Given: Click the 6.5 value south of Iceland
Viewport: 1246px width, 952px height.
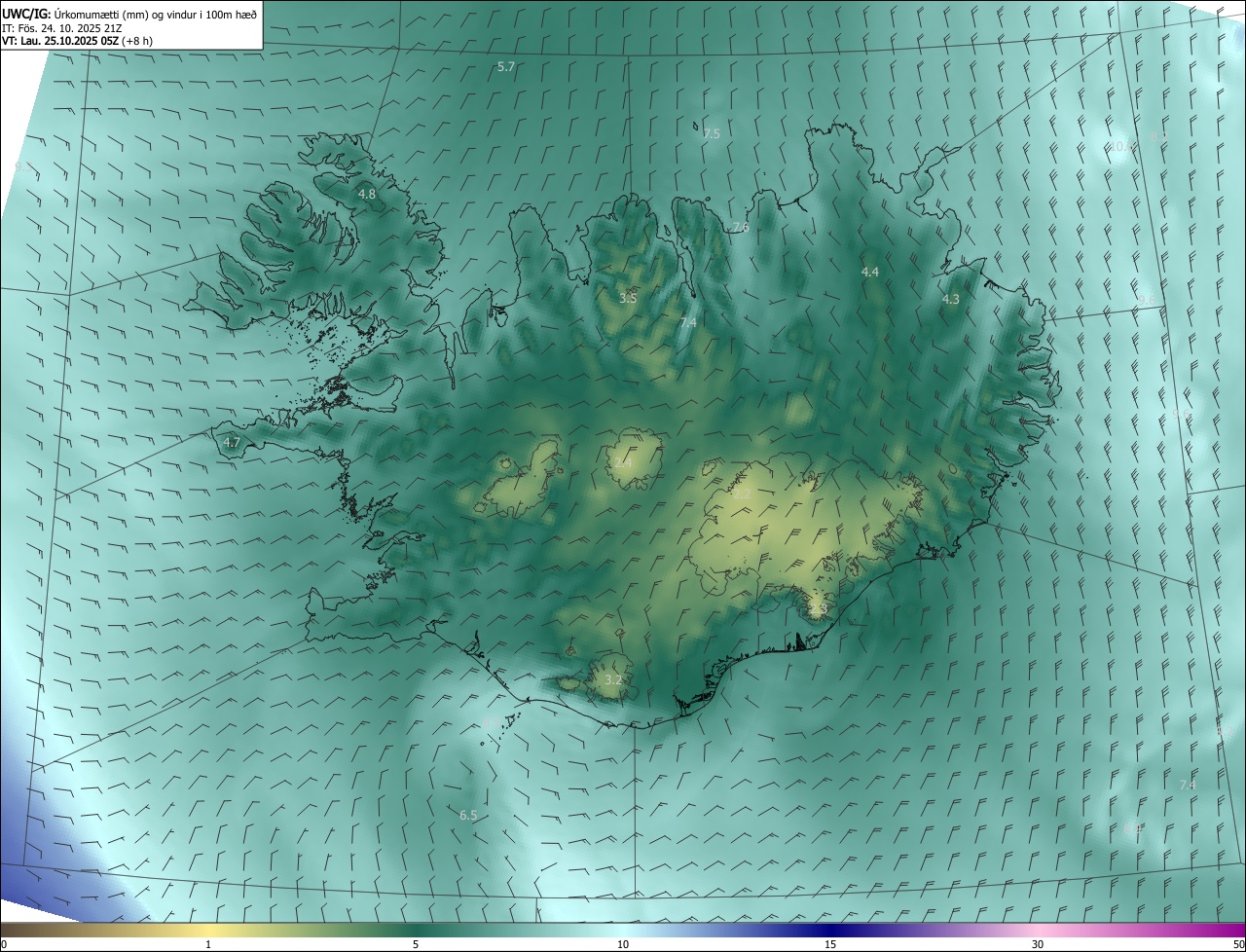Looking at the screenshot, I should (x=468, y=815).
